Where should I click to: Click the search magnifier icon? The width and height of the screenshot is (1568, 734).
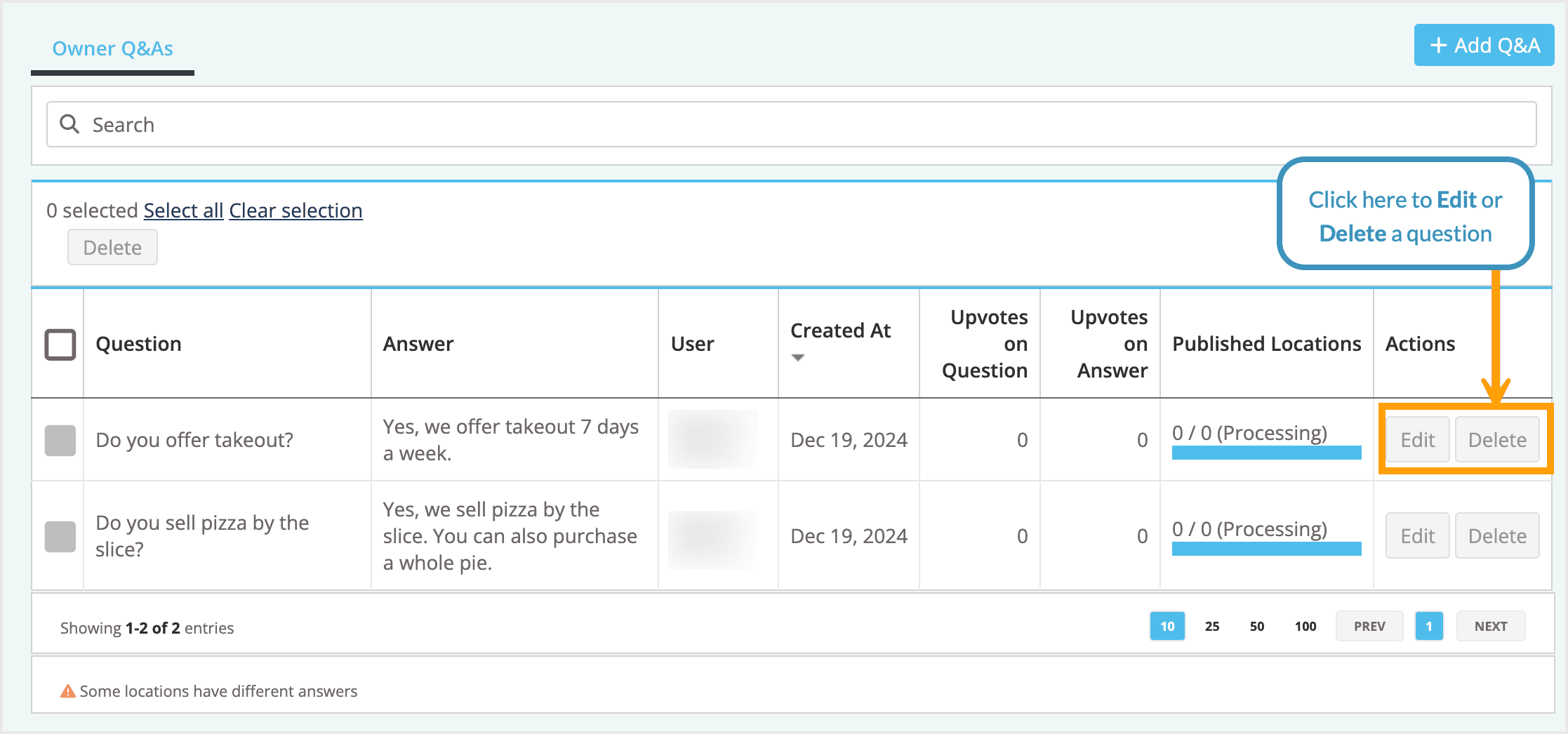point(71,124)
